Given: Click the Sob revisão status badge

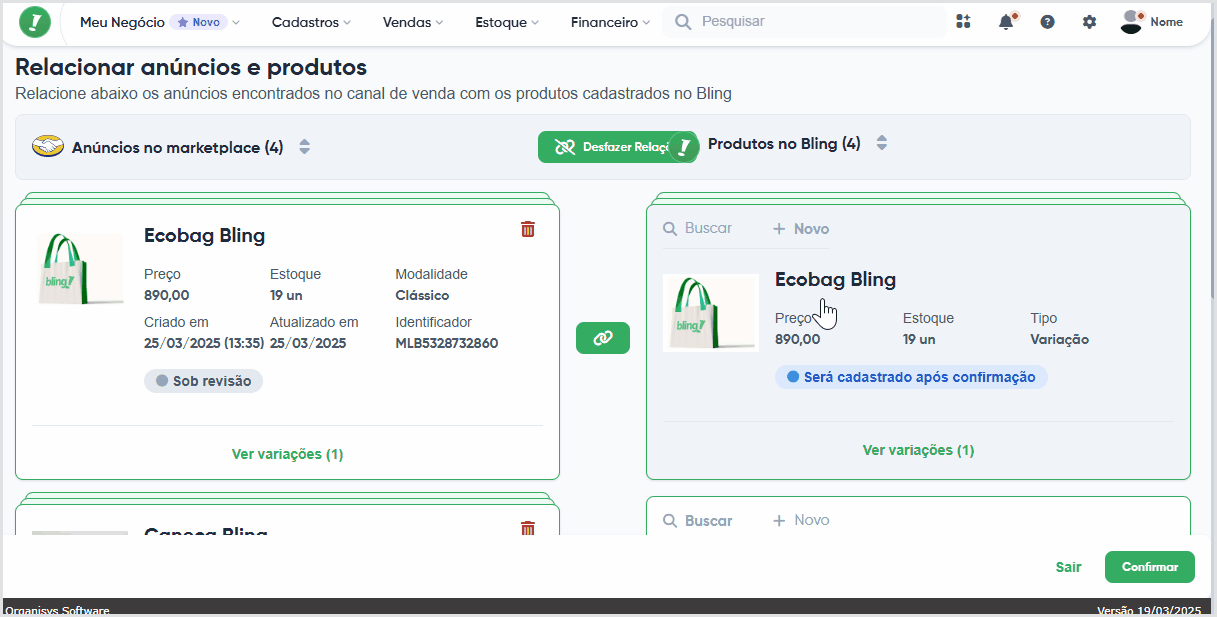Looking at the screenshot, I should coord(203,381).
